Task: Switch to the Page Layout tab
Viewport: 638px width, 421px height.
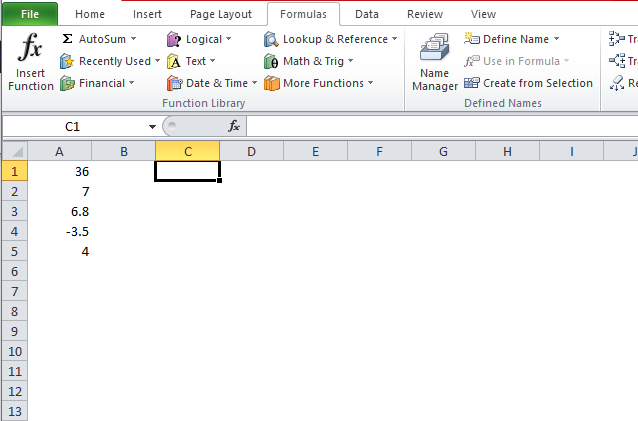Action: click(221, 14)
